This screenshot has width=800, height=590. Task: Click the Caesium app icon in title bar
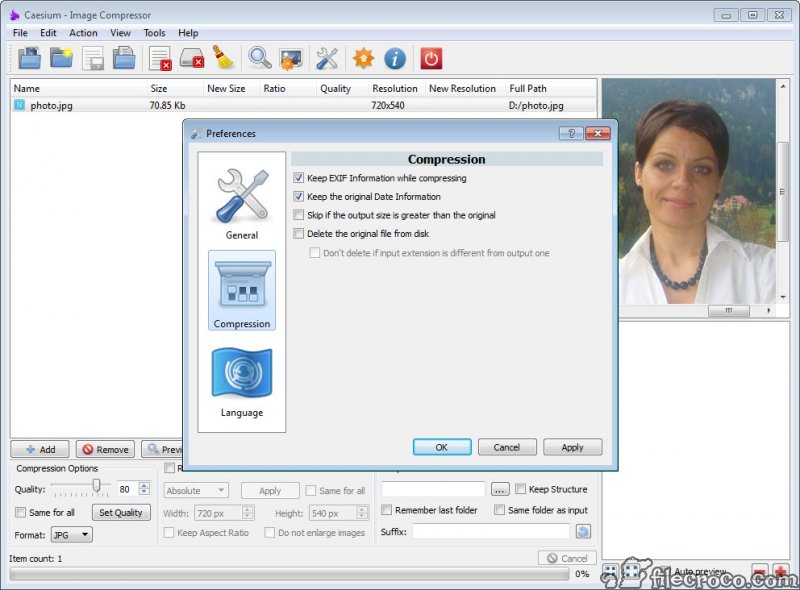click(15, 15)
